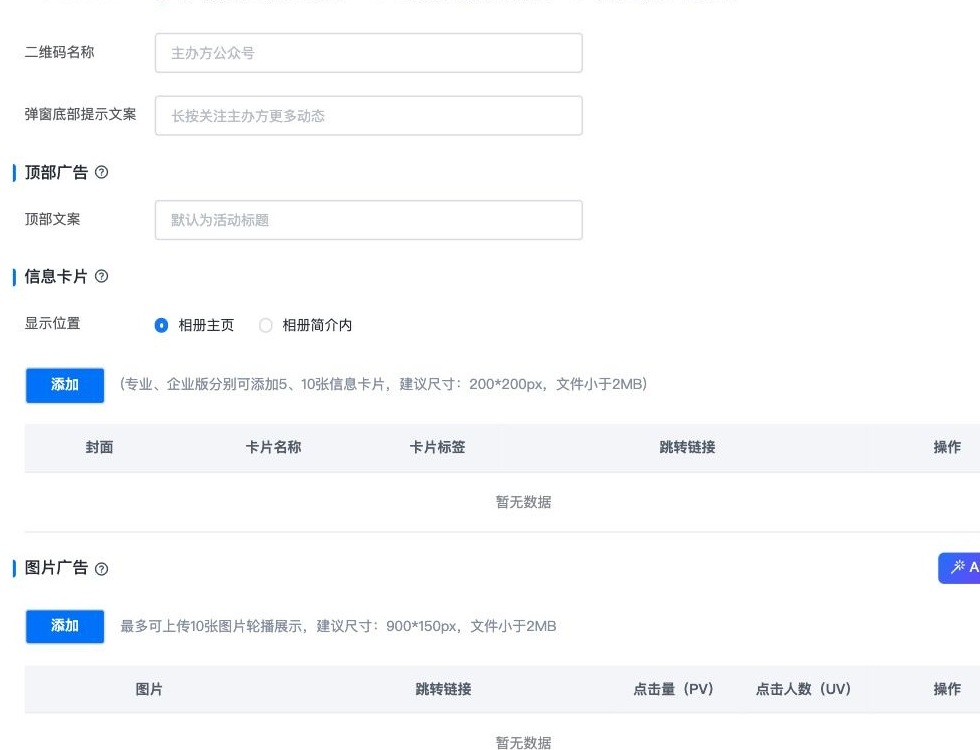Screen dimensions: 980x750
Task: Click the info card size hint text
Action: (x=383, y=384)
